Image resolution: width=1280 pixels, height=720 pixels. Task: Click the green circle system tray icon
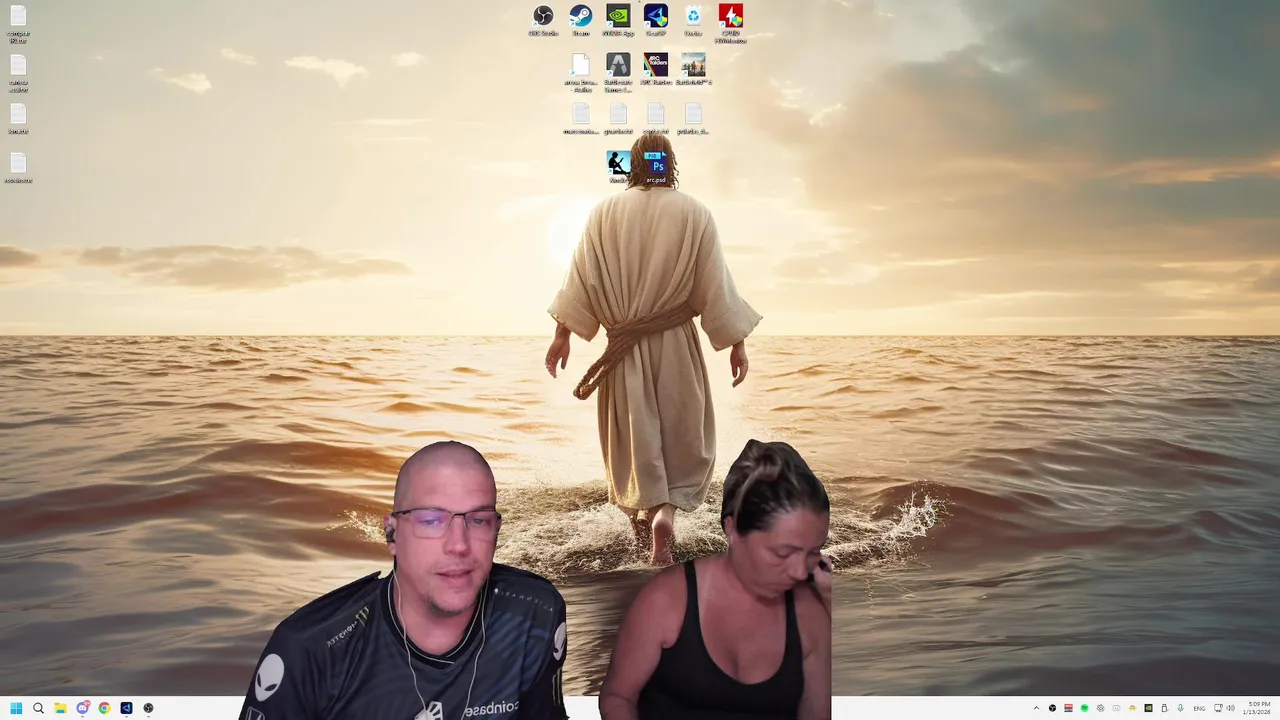point(1084,708)
